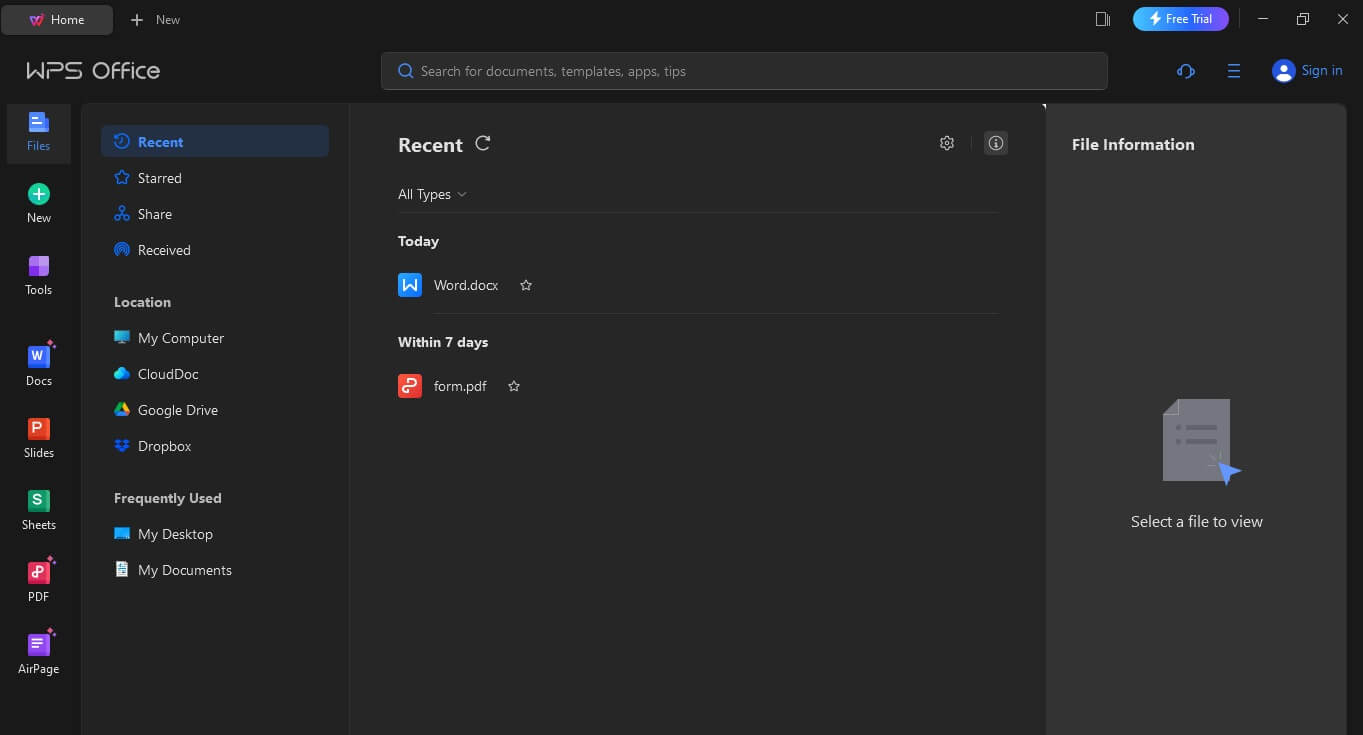This screenshot has width=1363, height=735.
Task: Open the Word.docx file name
Action: point(466,285)
